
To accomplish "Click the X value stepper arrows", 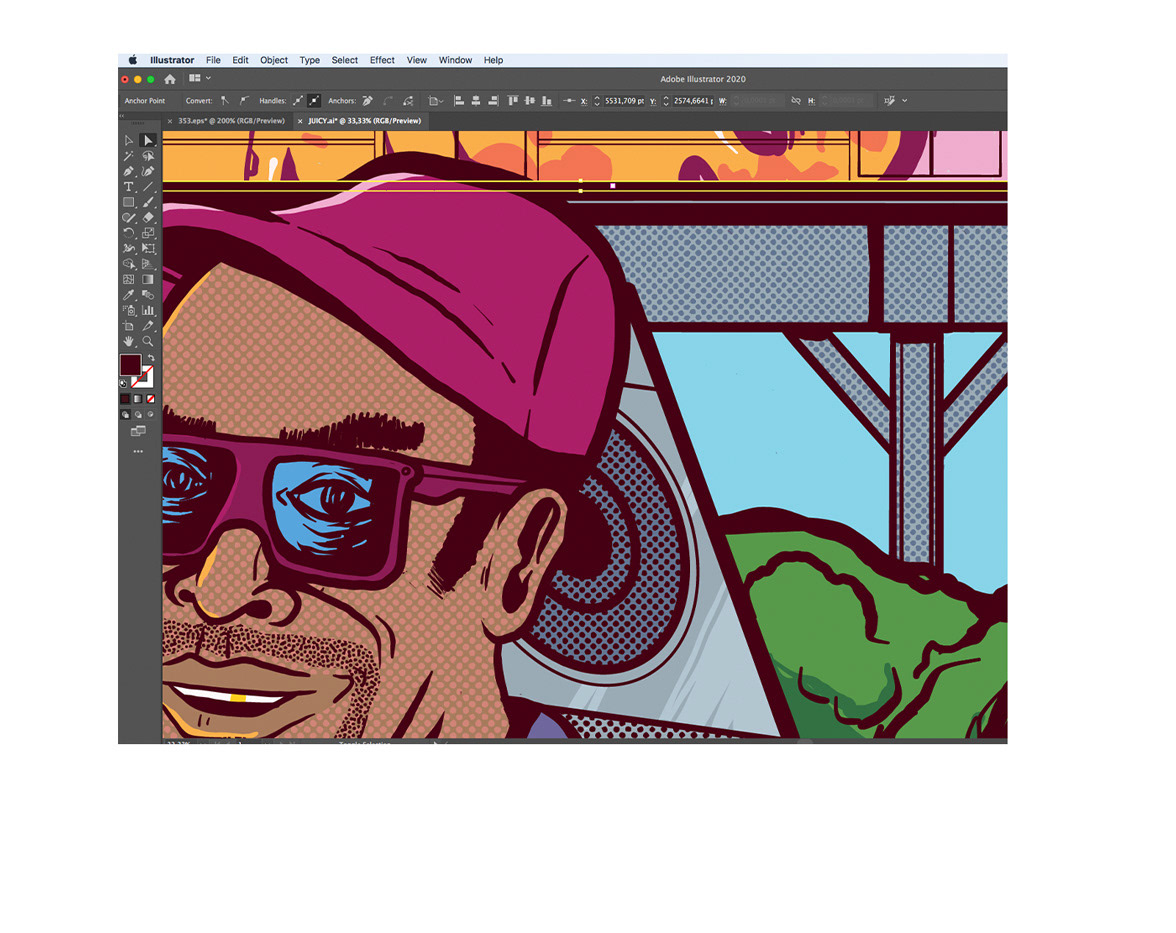I will pos(597,100).
